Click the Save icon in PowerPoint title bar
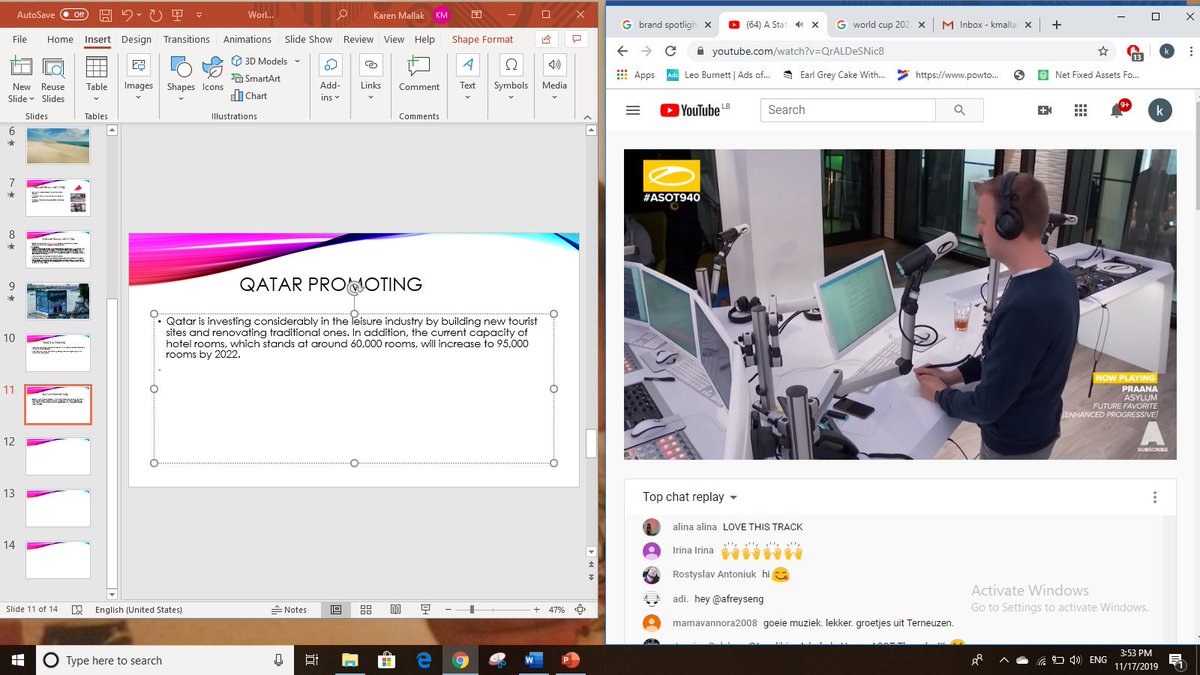The width and height of the screenshot is (1200, 675). [104, 15]
